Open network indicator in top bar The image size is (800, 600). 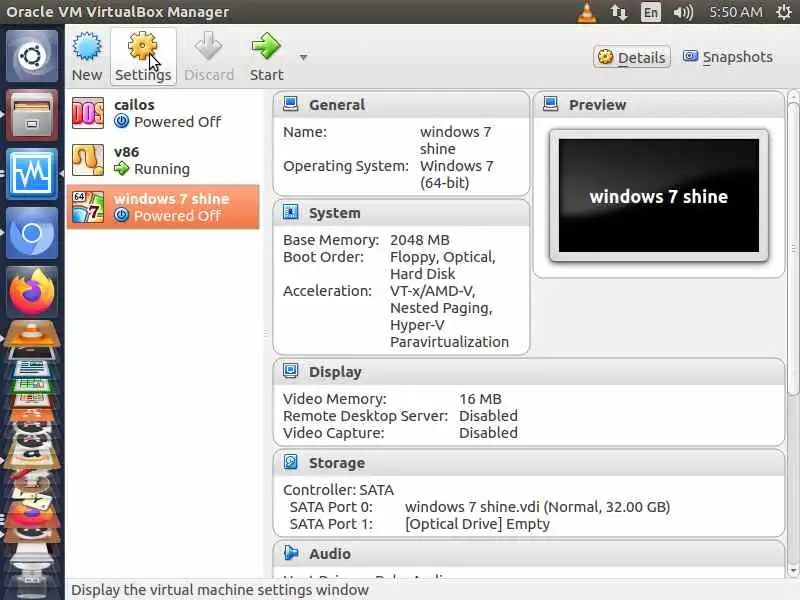coord(618,12)
